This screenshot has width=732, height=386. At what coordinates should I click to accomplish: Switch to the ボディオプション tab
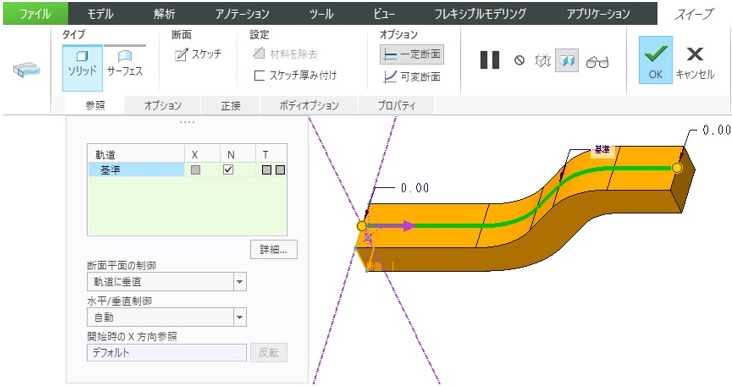[309, 106]
